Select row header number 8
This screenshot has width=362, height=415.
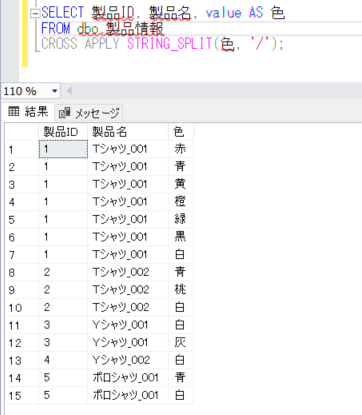tap(22, 272)
